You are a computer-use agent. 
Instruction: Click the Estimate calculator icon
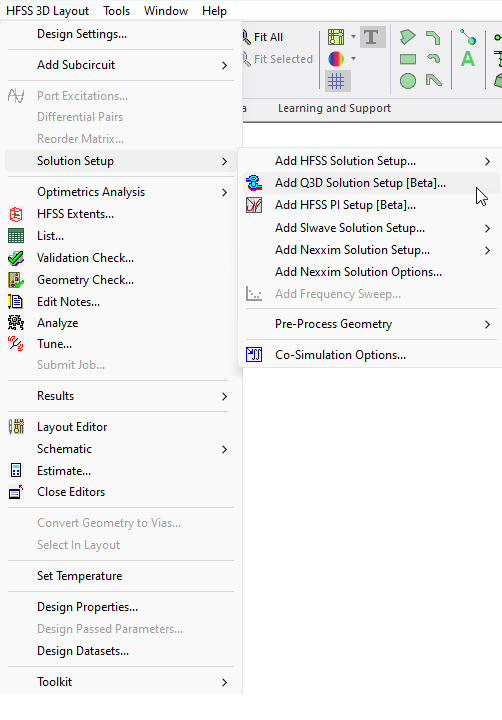coord(16,471)
